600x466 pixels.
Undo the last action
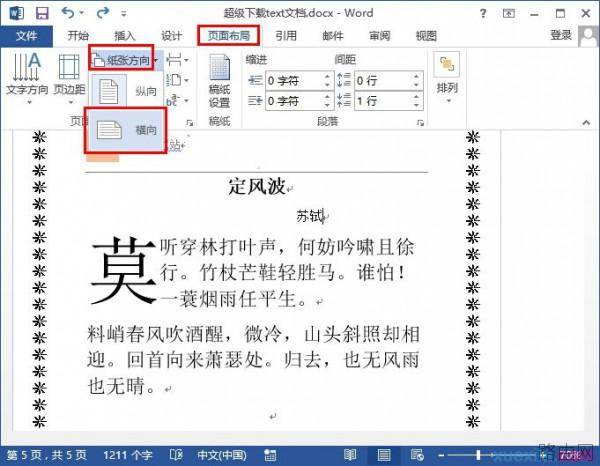tap(68, 13)
